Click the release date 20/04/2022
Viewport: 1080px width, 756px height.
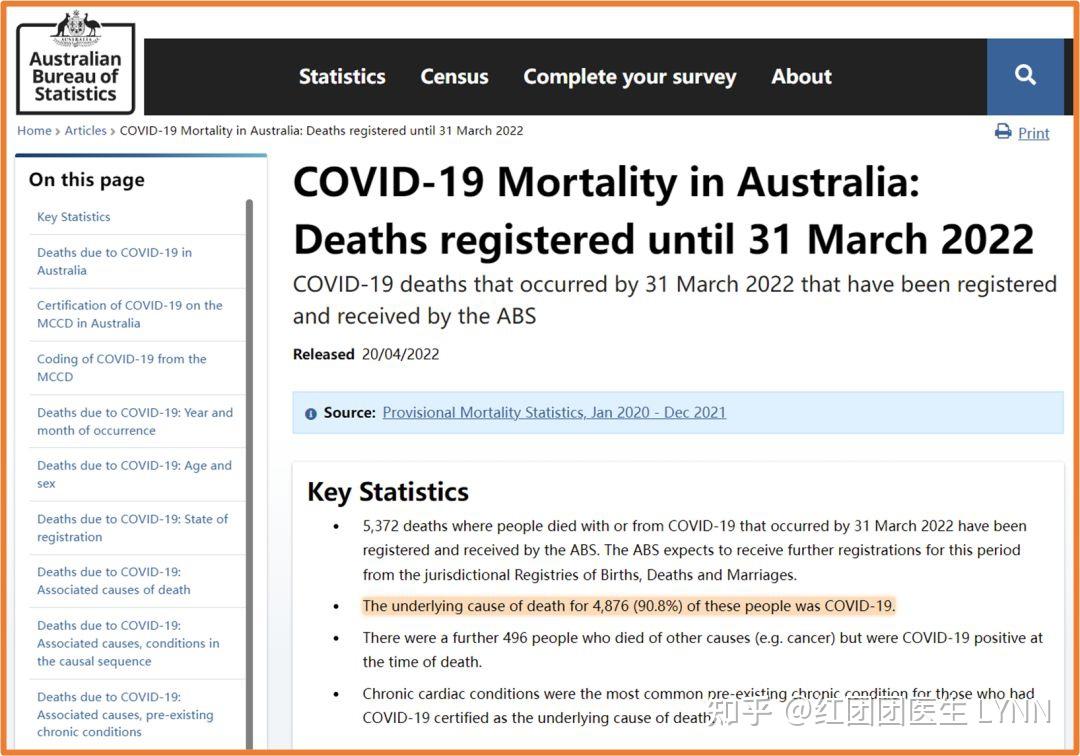400,355
